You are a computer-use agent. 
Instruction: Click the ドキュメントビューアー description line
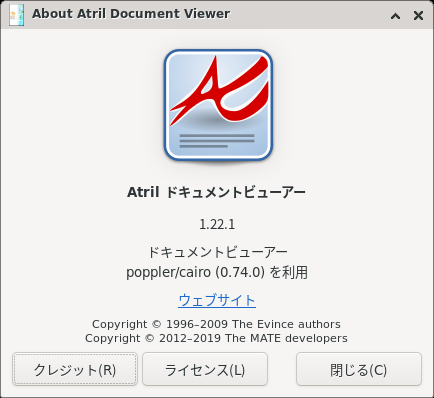(x=217, y=252)
